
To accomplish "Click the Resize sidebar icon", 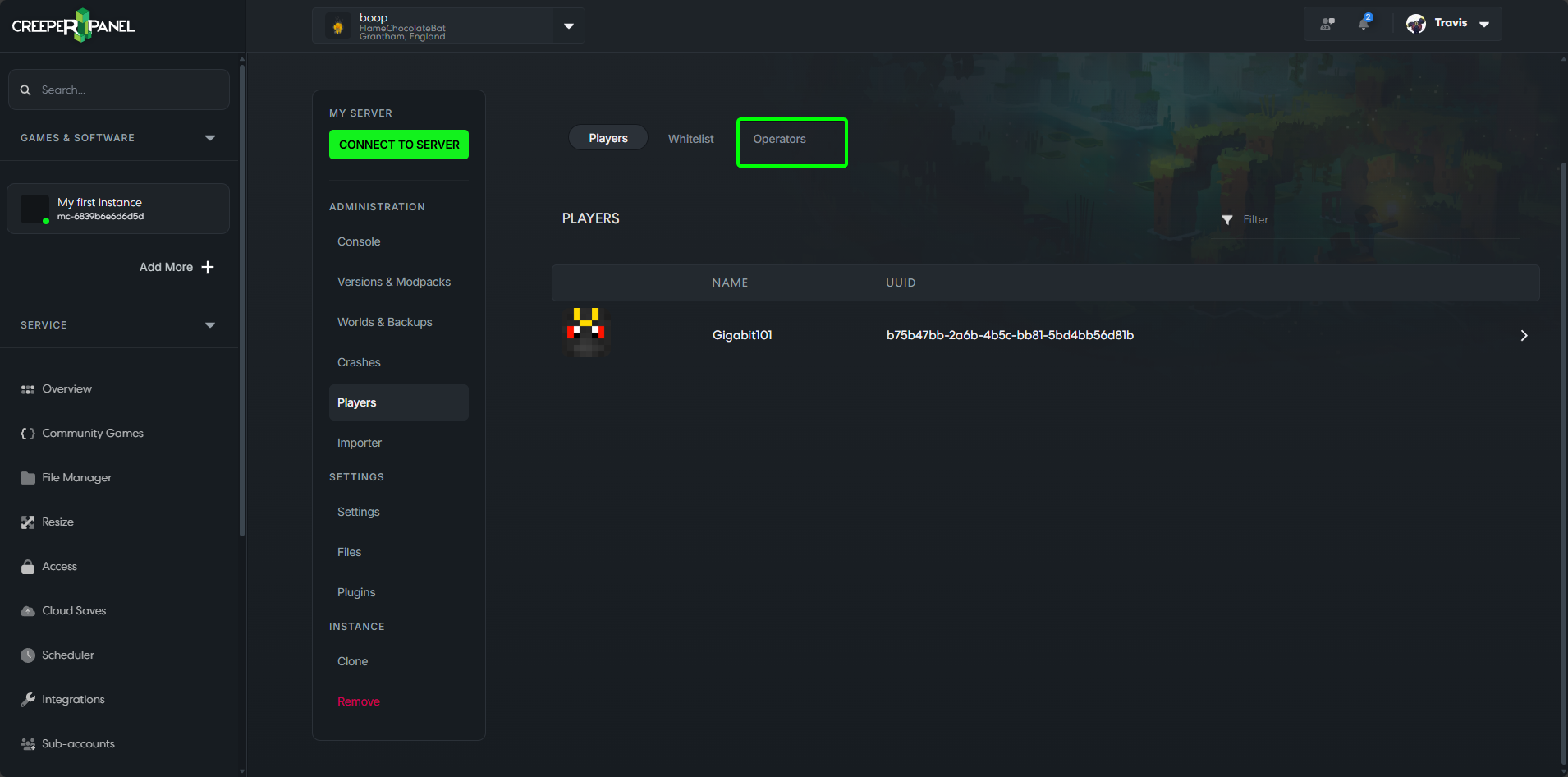I will click(x=27, y=522).
